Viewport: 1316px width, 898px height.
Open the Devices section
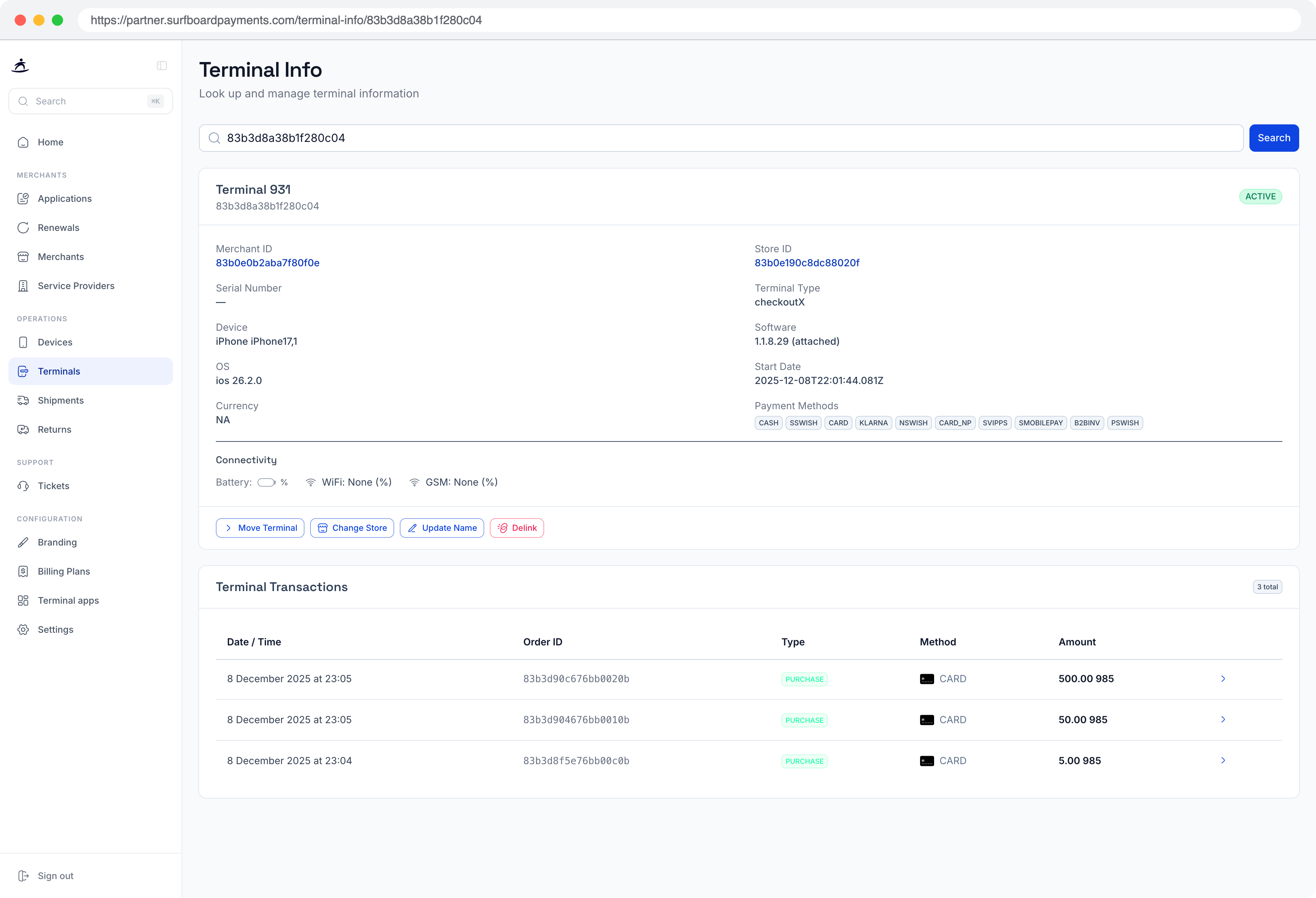coord(91,342)
